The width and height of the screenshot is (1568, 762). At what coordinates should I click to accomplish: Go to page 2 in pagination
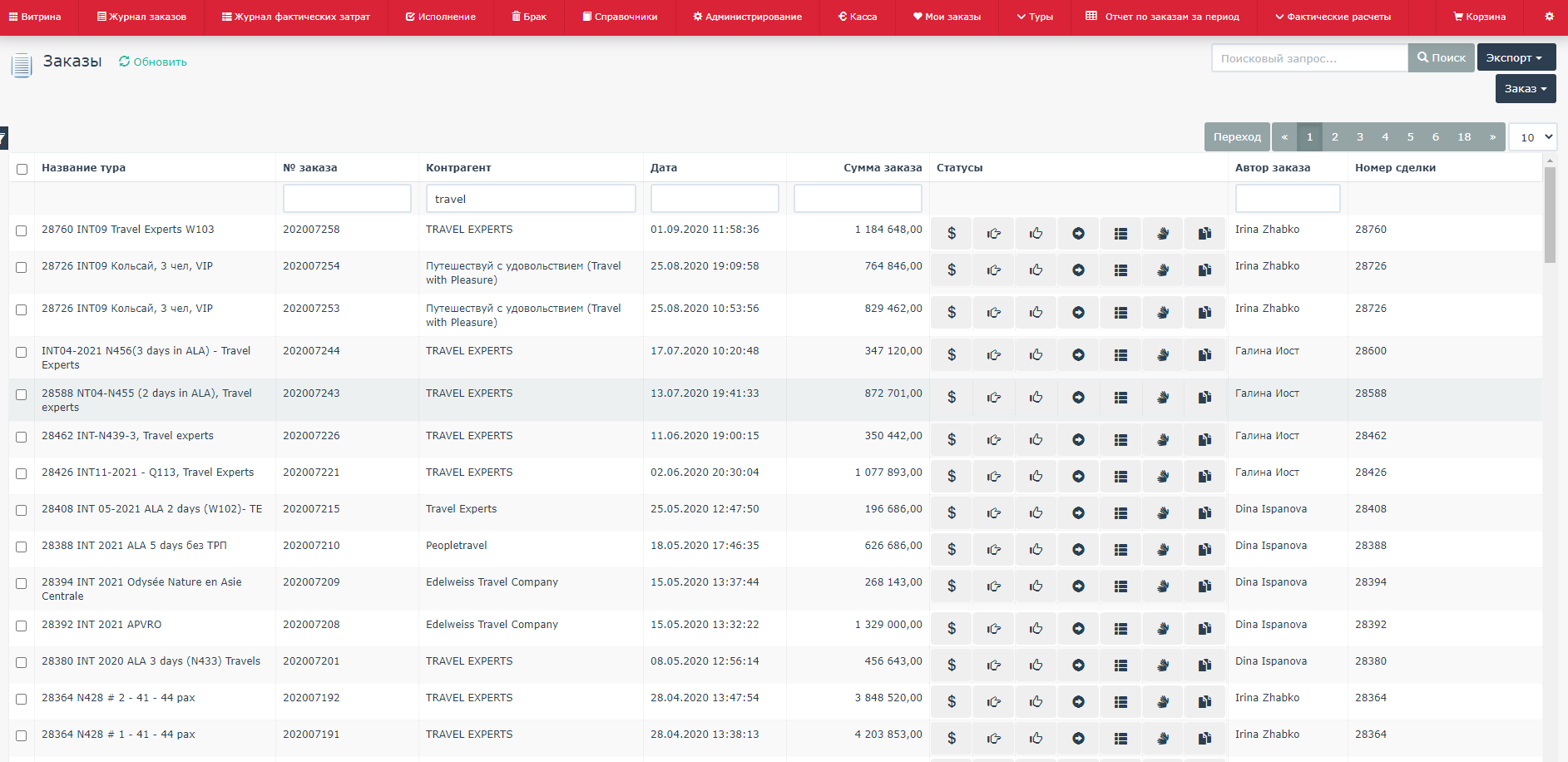[x=1335, y=137]
